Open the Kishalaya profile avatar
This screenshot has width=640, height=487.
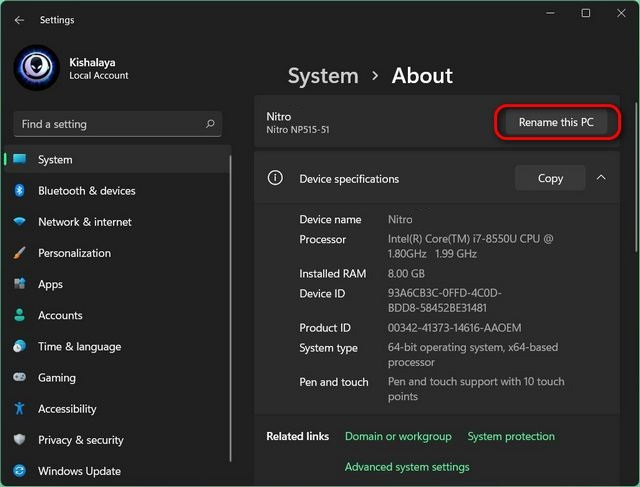tap(37, 68)
